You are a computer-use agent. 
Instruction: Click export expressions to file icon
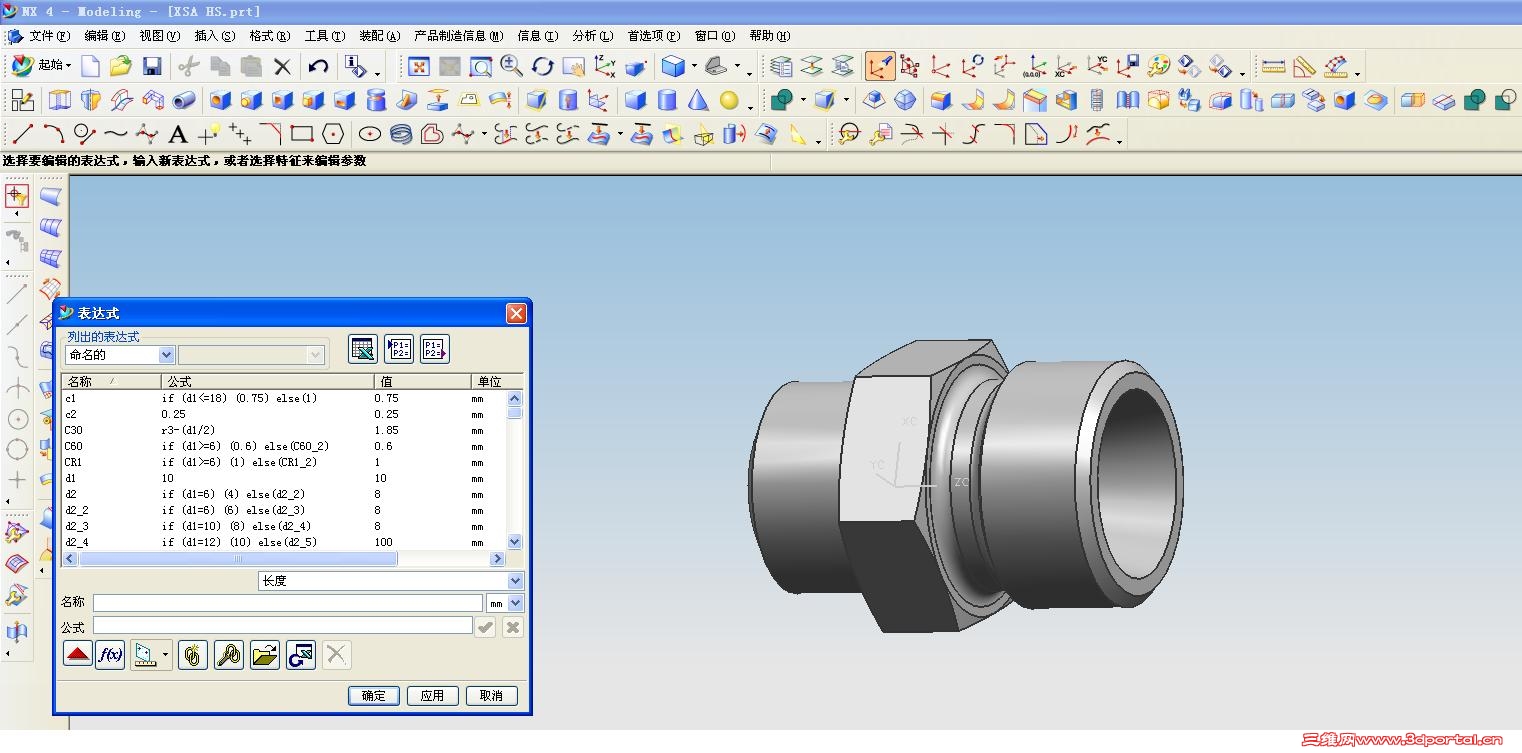coord(435,349)
